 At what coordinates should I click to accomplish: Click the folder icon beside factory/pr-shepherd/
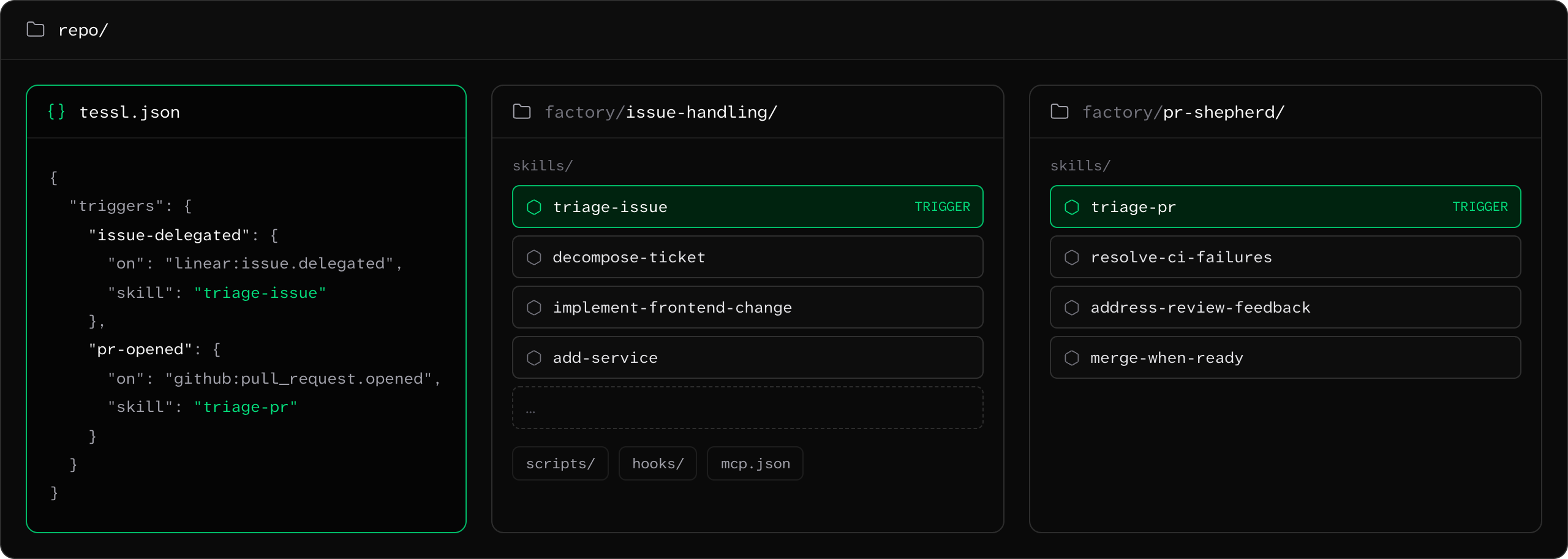pyautogui.click(x=1060, y=112)
